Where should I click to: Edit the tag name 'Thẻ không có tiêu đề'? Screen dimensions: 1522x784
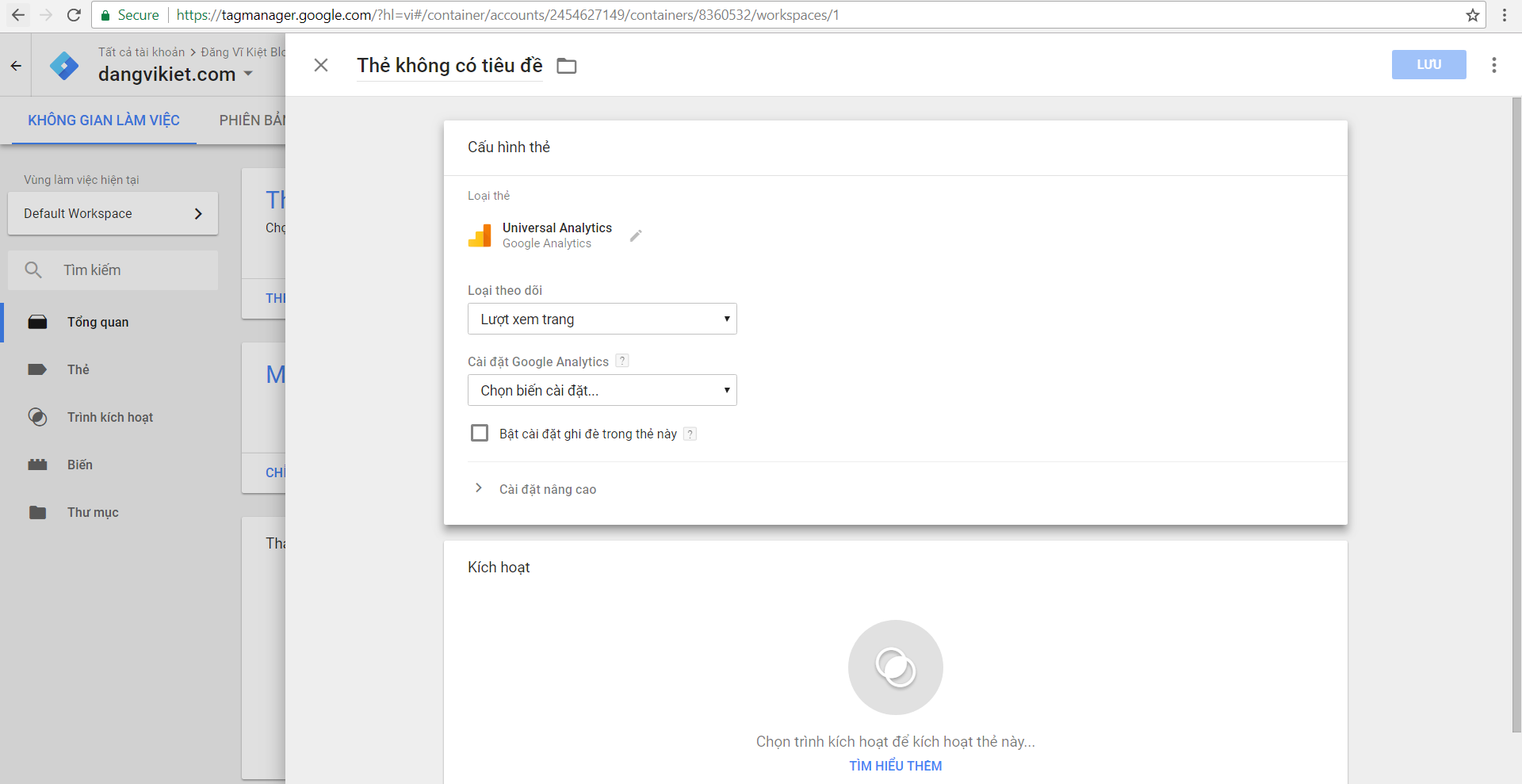click(449, 65)
